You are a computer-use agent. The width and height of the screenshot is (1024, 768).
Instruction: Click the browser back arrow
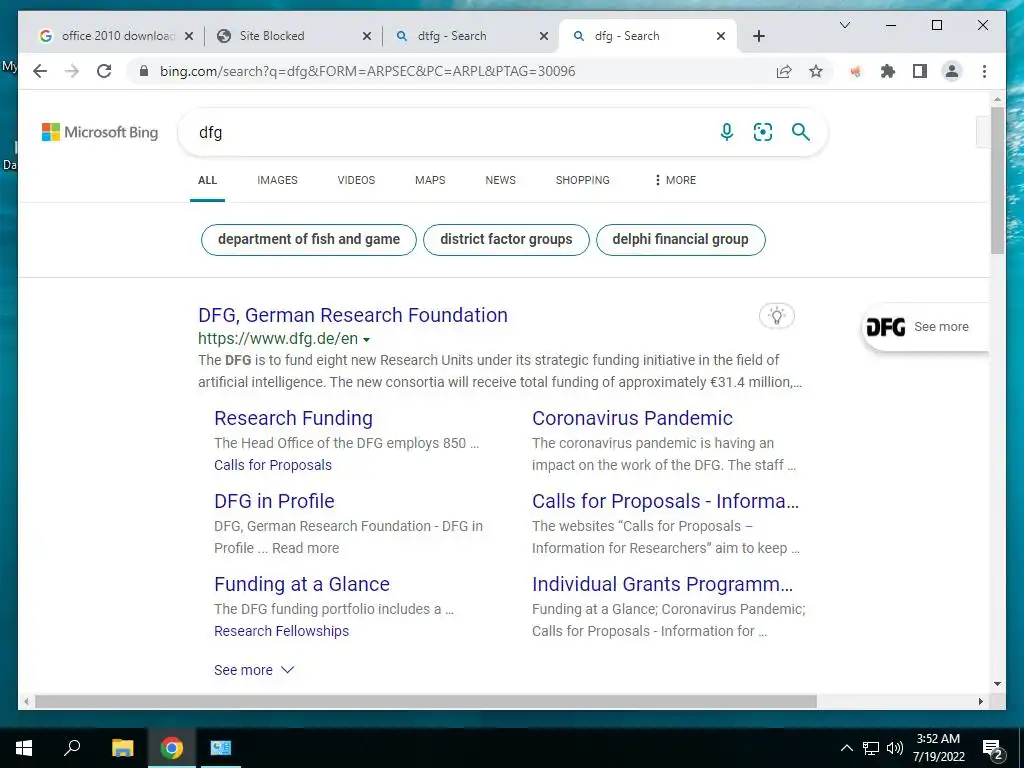tap(40, 71)
